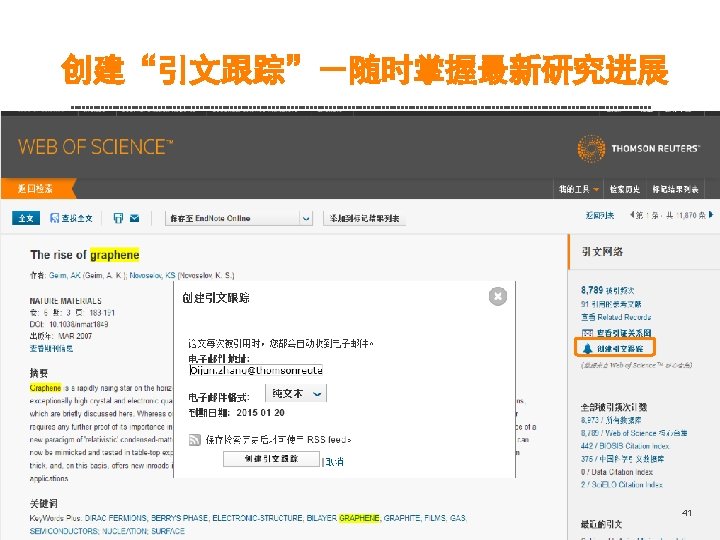
Task: Click the Web of Science logo
Action: [x=96, y=147]
